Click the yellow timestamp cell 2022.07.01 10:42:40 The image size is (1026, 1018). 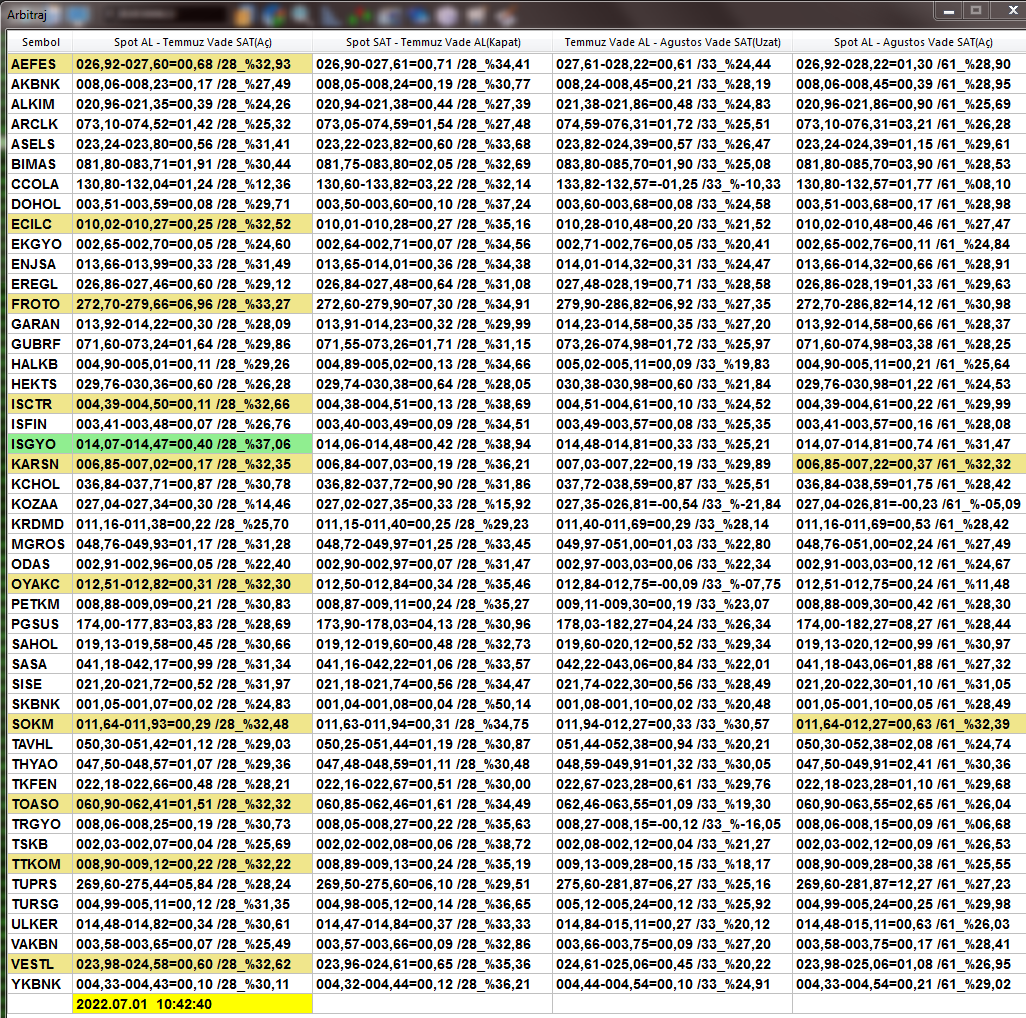(x=192, y=1004)
